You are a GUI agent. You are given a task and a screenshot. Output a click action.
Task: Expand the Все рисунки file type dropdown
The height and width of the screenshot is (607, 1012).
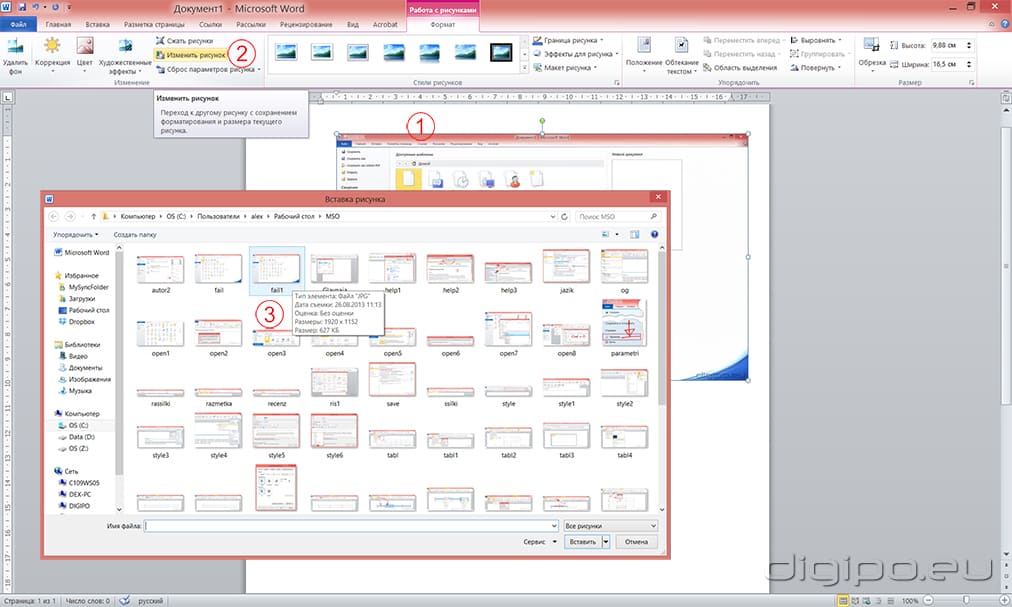610,525
